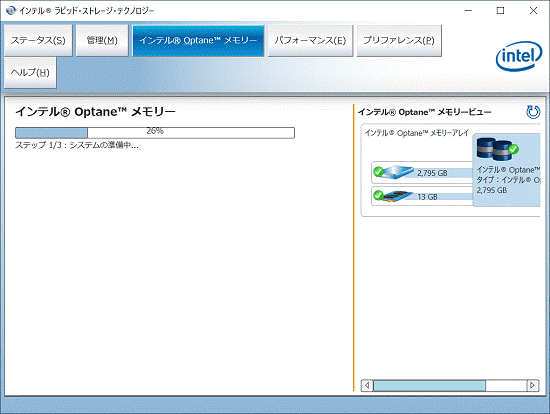Screen dimensions: 550x414
Task: Open the ヘルプ(H) tab
Action: tap(30, 73)
